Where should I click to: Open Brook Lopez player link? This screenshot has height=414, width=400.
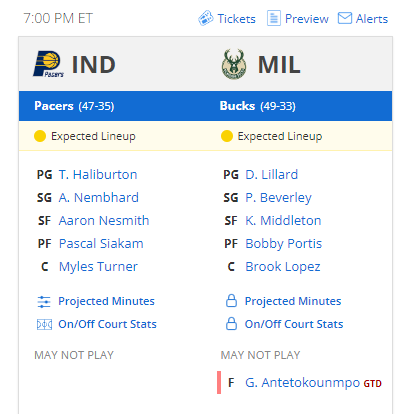tap(283, 267)
